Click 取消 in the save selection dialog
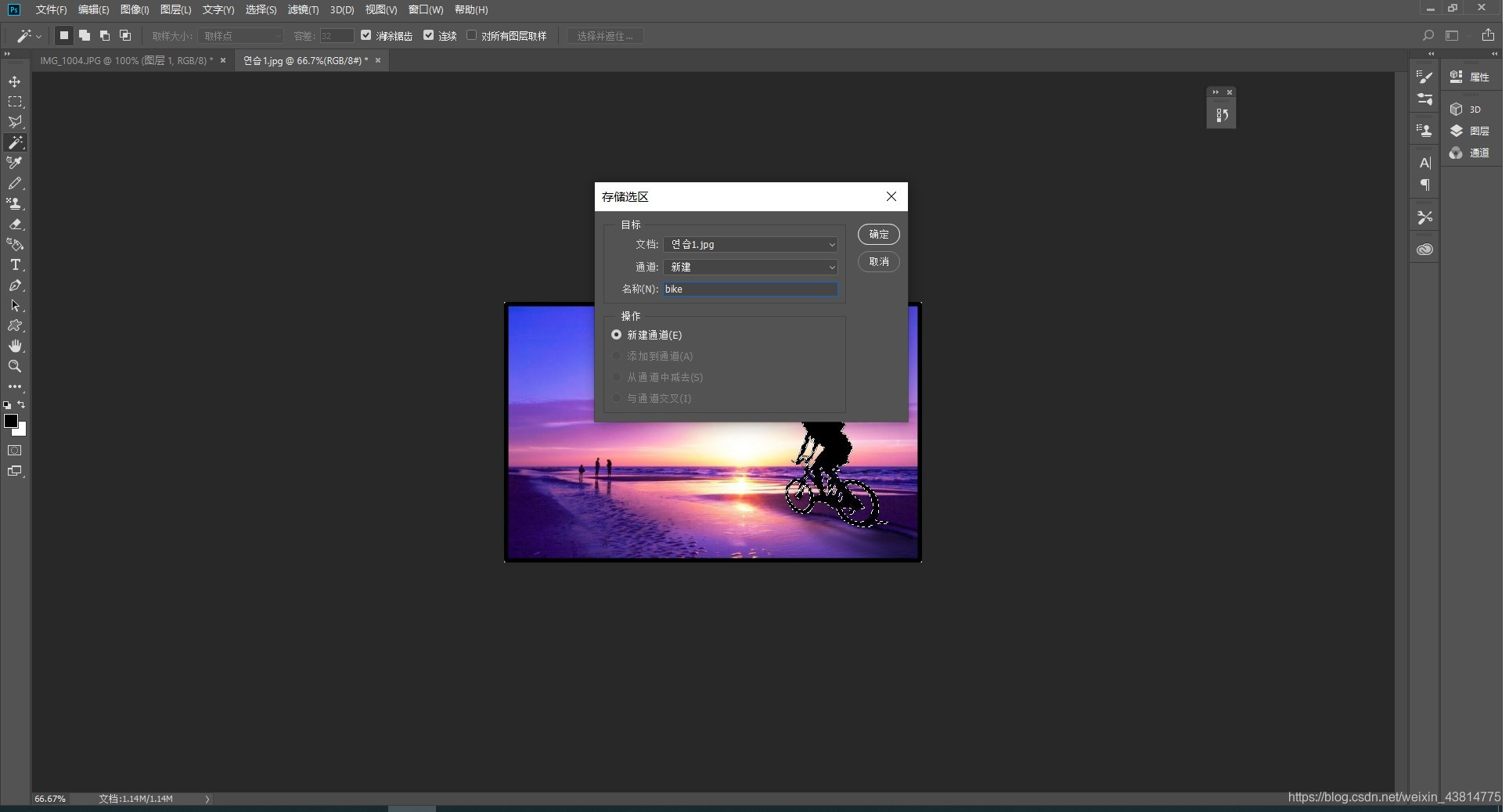Image resolution: width=1509 pixels, height=812 pixels. [878, 261]
